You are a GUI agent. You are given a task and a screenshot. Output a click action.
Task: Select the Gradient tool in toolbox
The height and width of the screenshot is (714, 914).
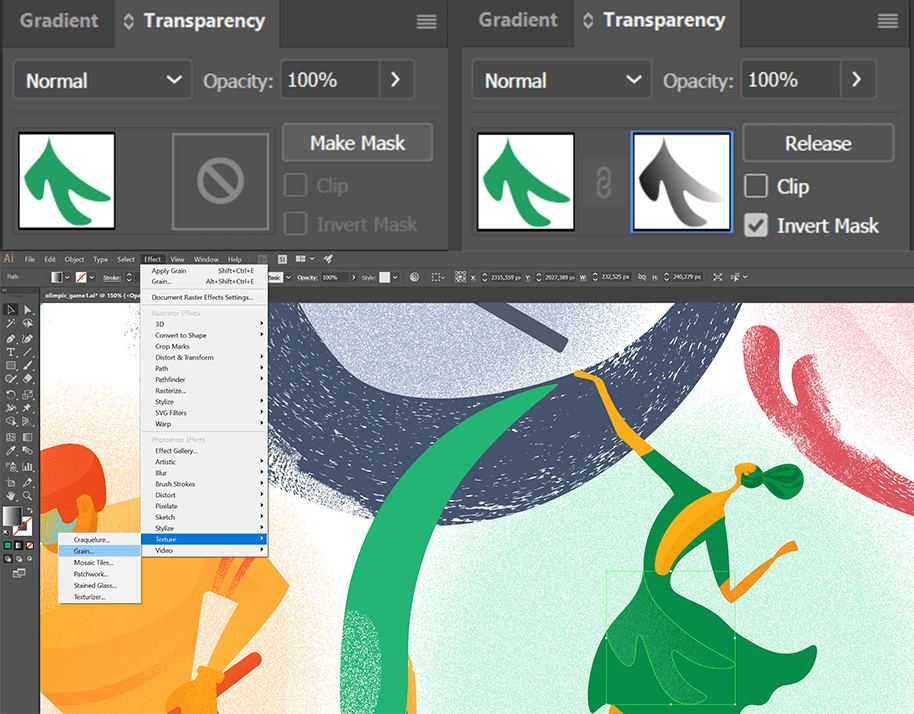coord(27,437)
